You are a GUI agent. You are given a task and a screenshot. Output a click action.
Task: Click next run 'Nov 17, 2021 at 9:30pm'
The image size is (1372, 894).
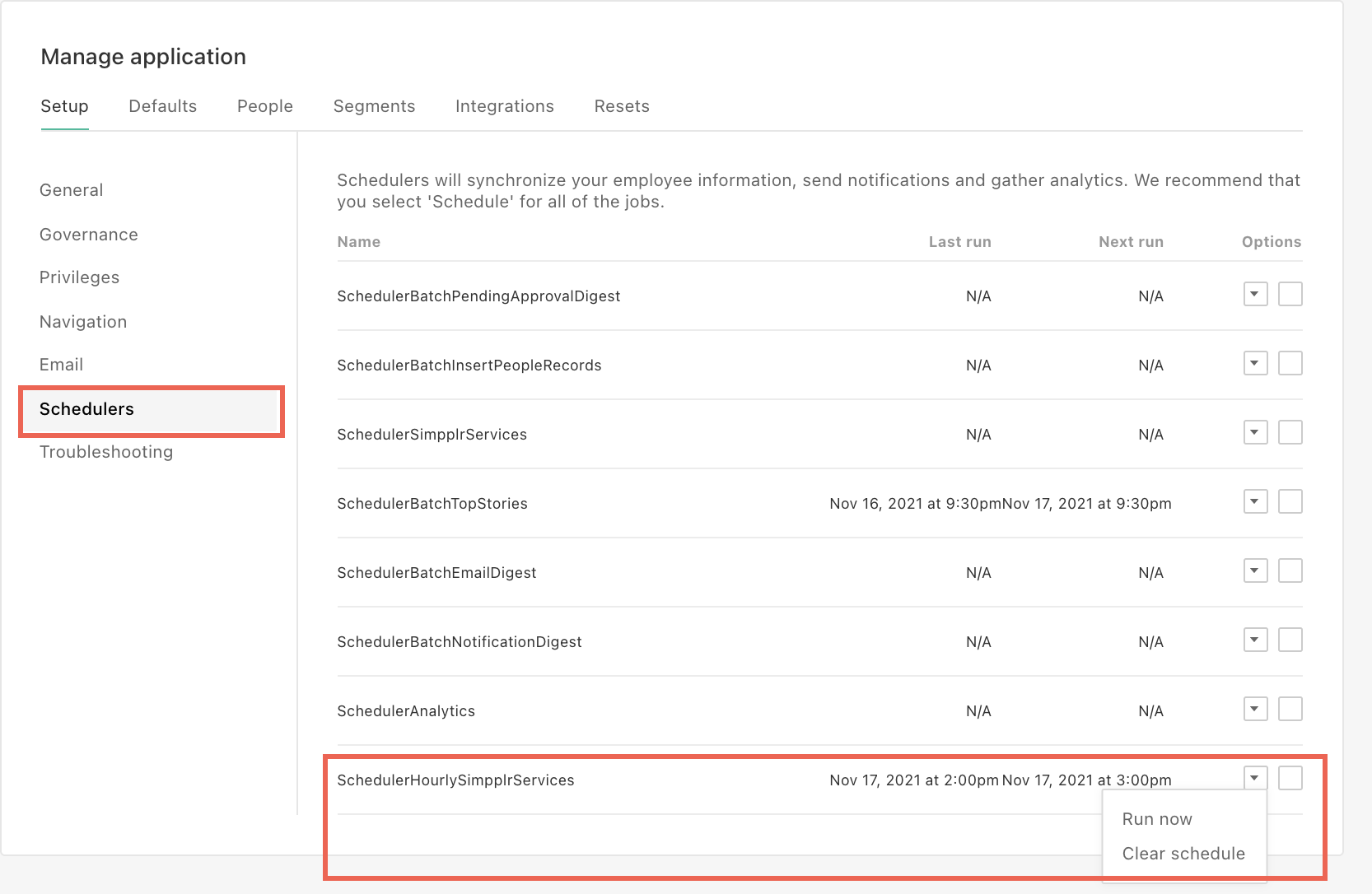1087,504
